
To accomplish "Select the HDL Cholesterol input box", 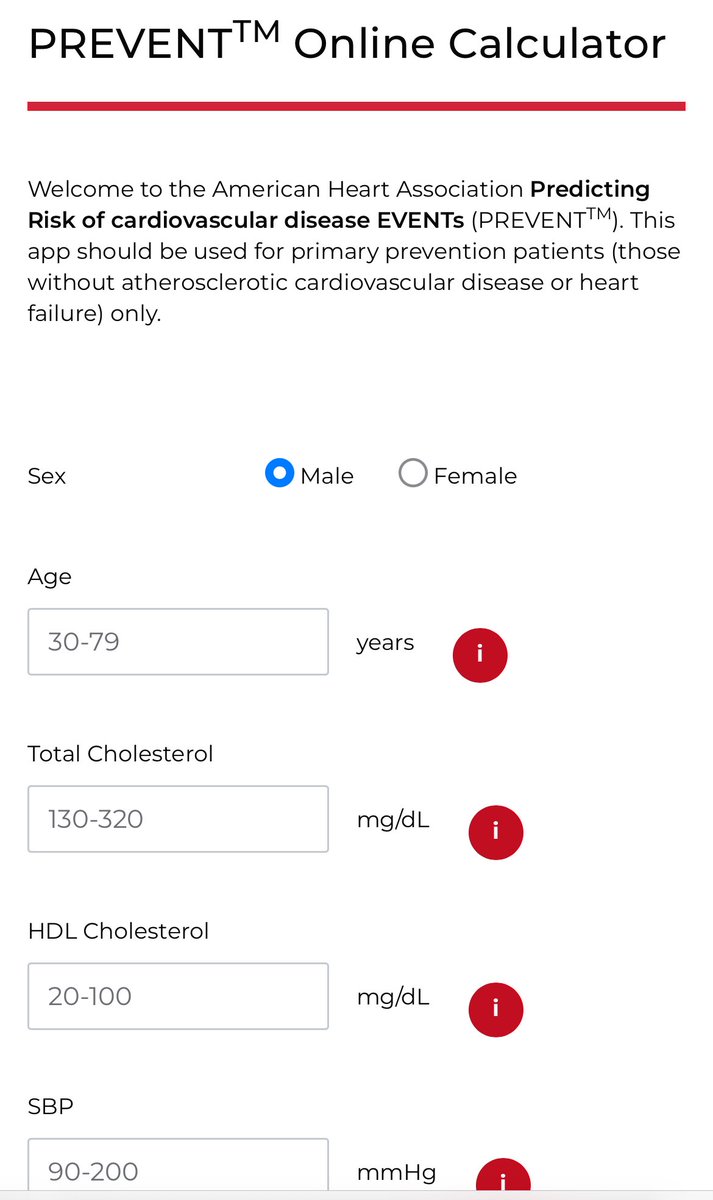I will click(x=178, y=996).
